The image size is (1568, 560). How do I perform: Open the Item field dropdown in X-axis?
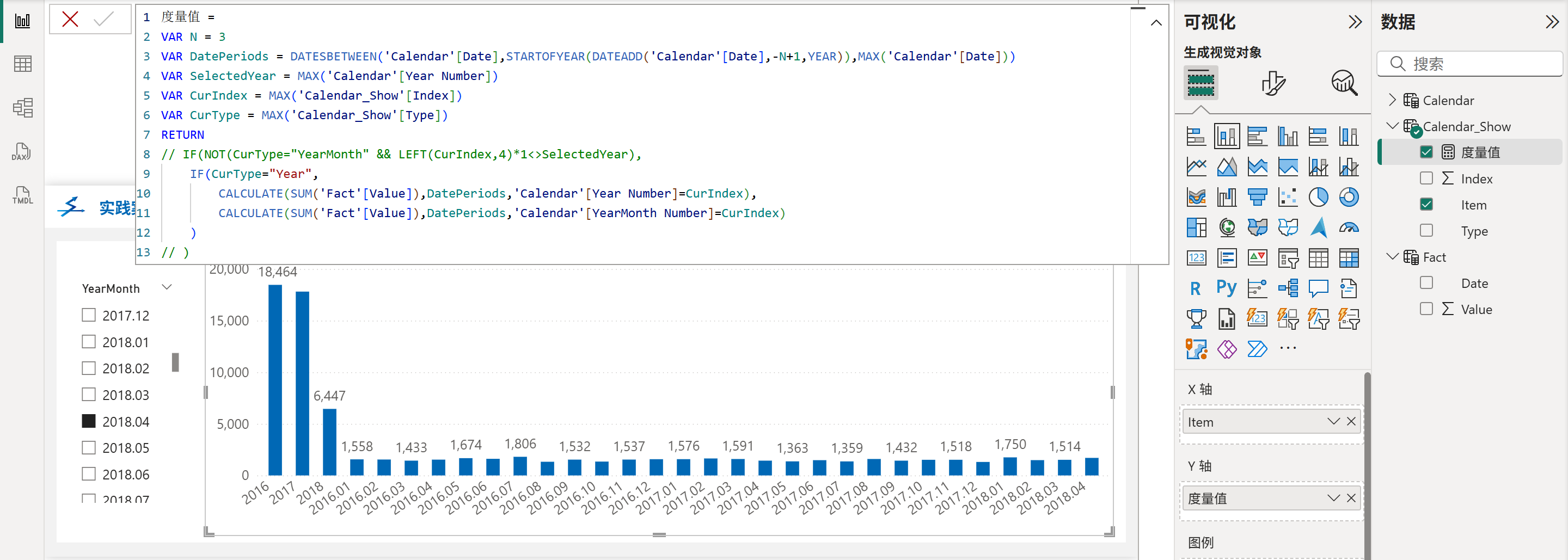point(1333,422)
